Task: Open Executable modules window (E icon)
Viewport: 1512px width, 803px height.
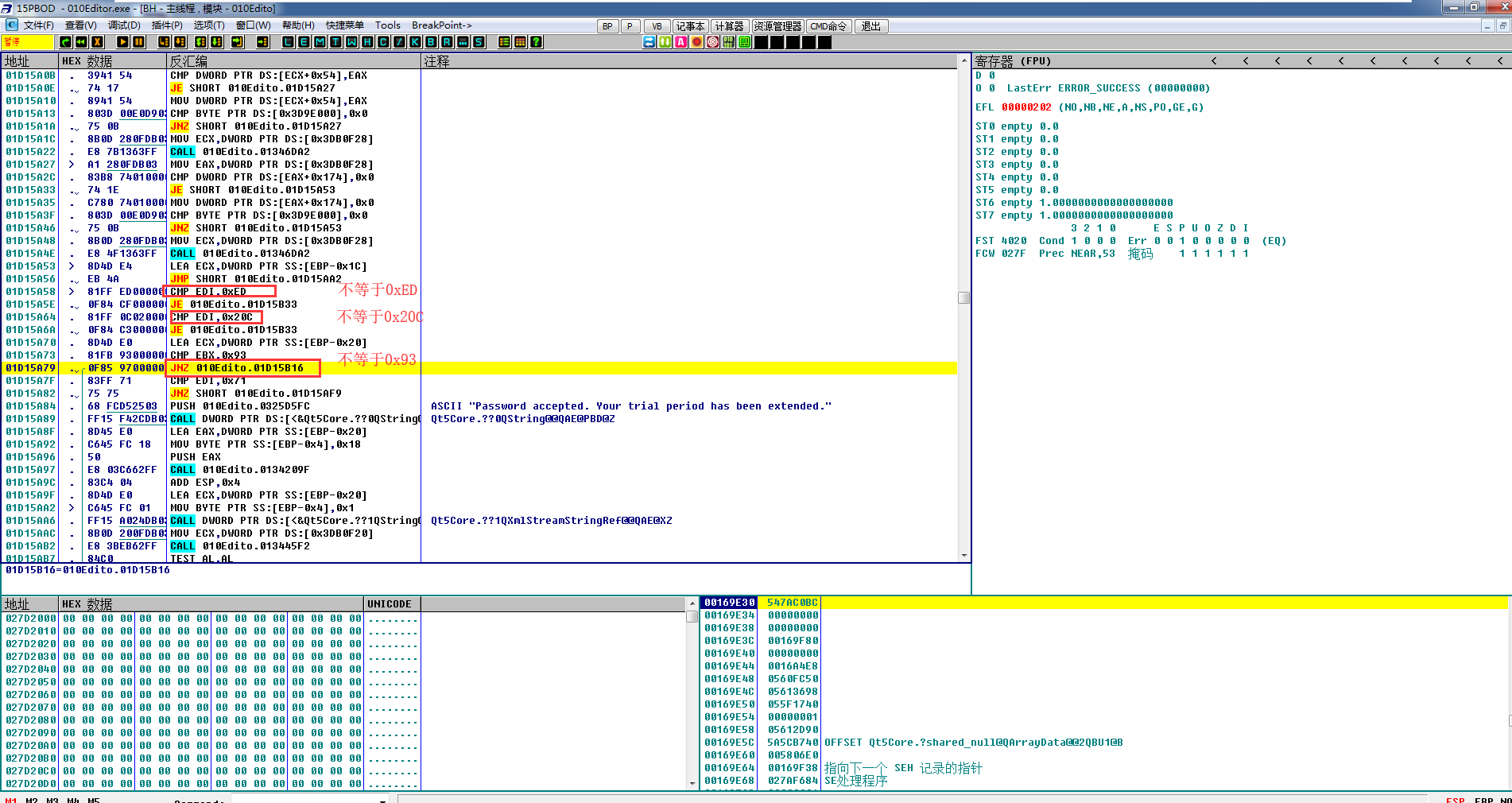Action: tap(304, 42)
